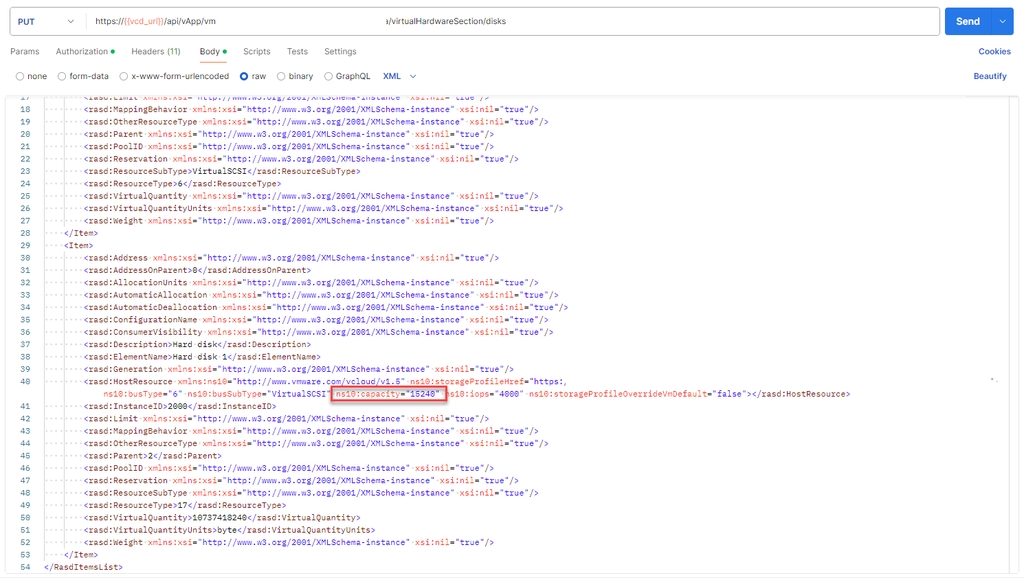The width and height of the screenshot is (1024, 578).
Task: Expand the Send options arrow
Action: [1003, 21]
